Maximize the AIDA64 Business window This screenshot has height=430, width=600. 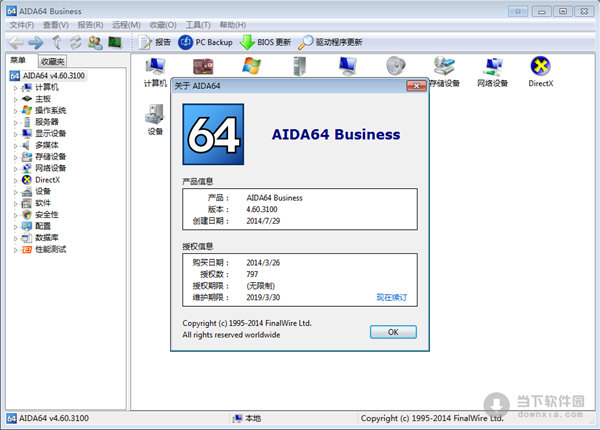563,11
